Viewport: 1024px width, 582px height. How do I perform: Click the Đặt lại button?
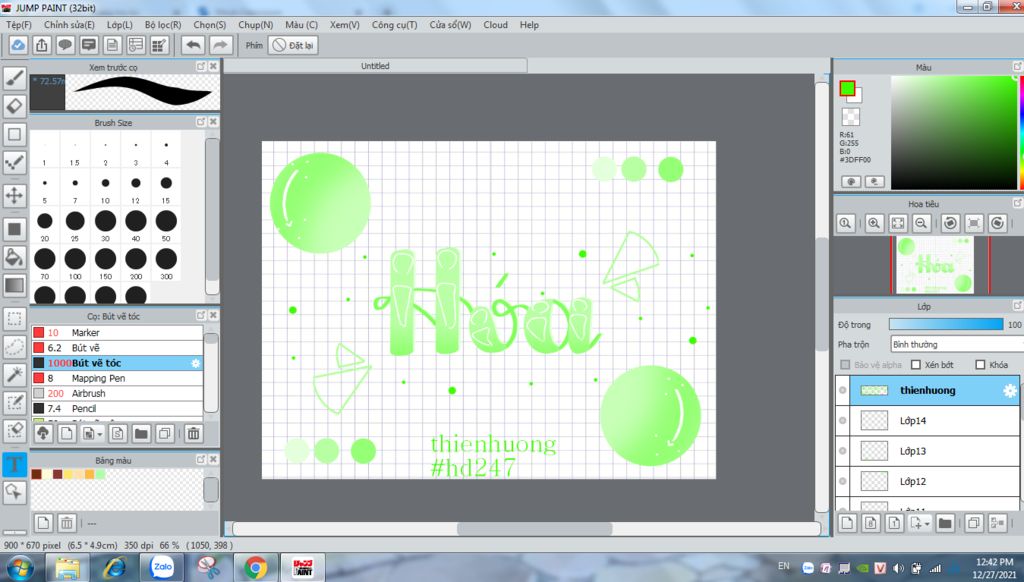tap(294, 45)
